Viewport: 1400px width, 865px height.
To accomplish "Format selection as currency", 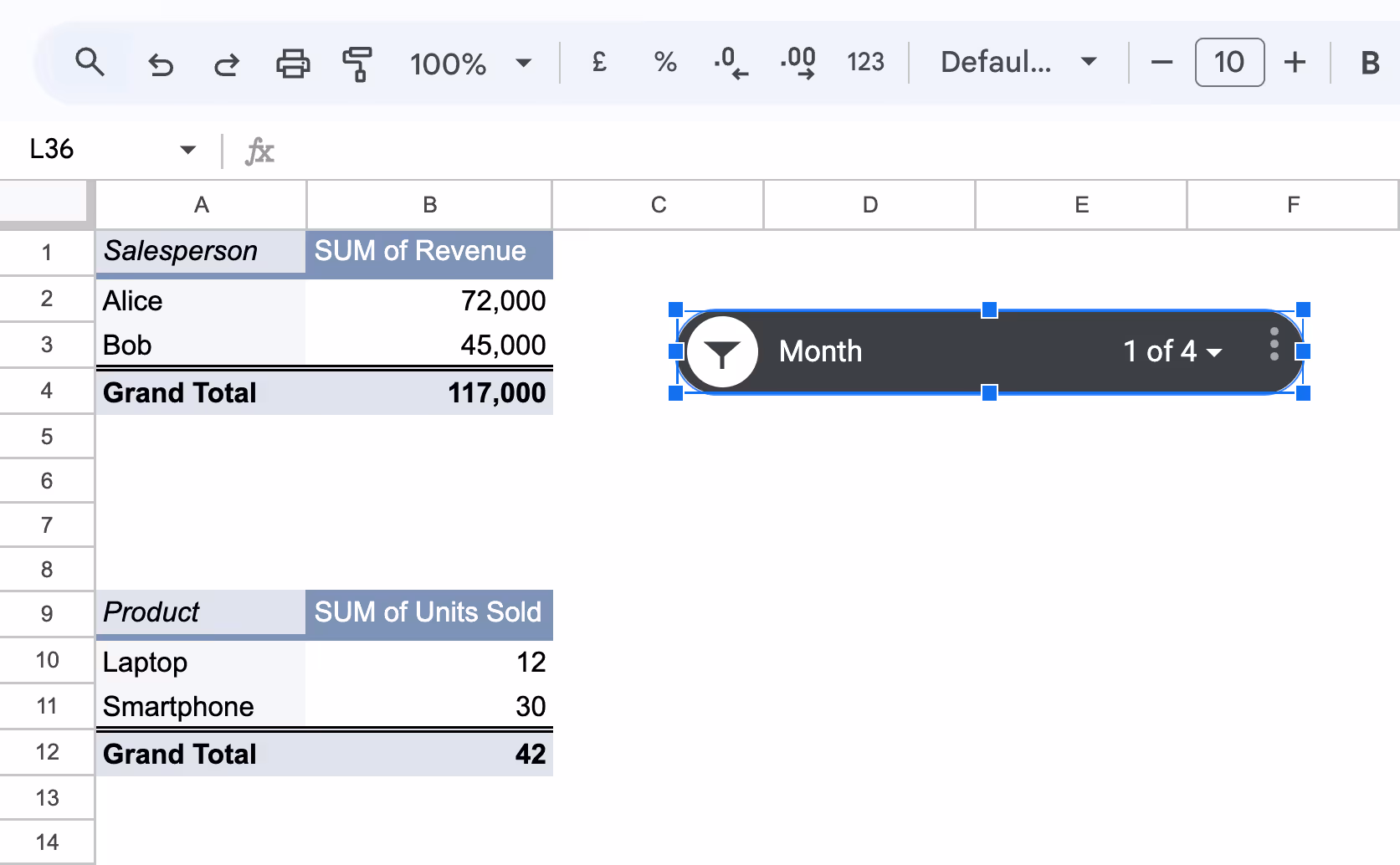I will 598,63.
